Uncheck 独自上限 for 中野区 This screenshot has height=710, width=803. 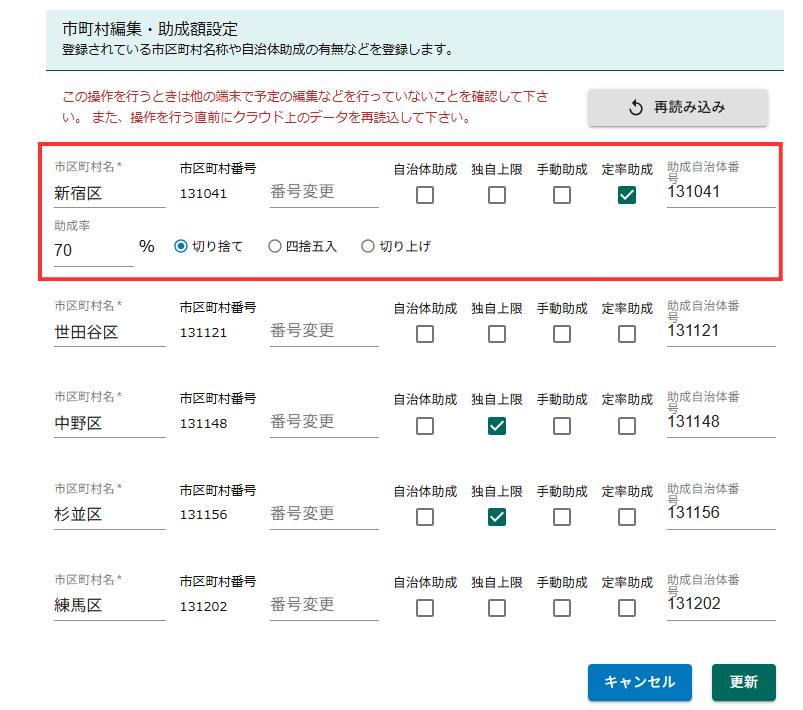pos(497,426)
